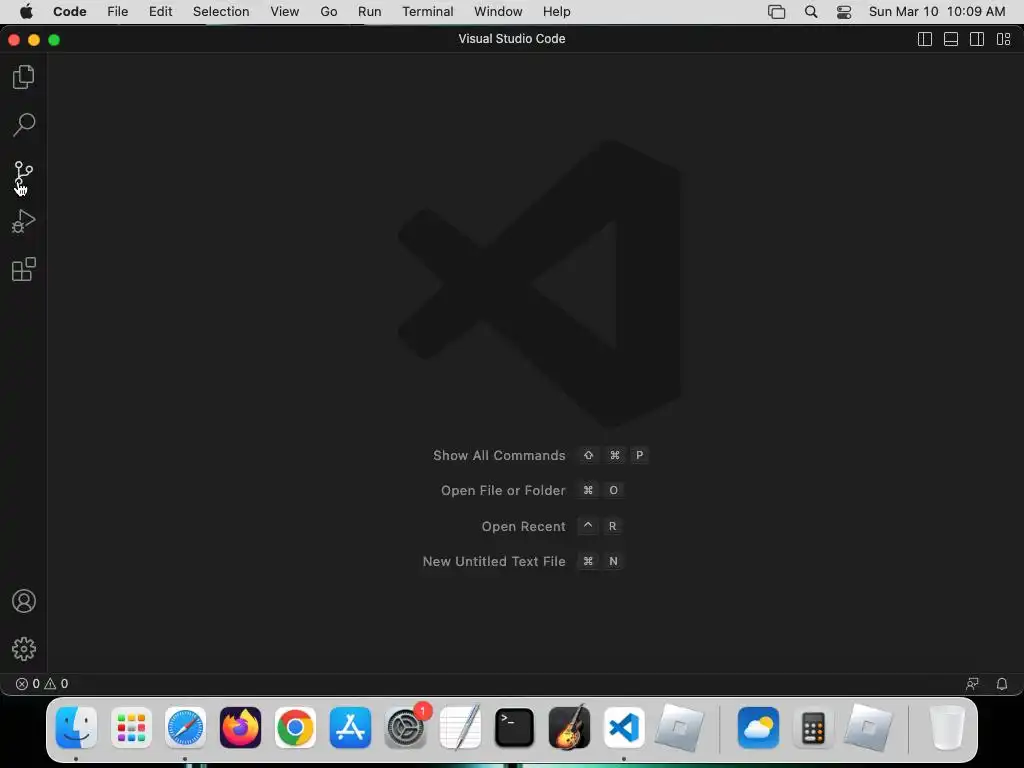Toggle Secondary Side Bar layout icon
This screenshot has height=768, width=1024.
(977, 39)
